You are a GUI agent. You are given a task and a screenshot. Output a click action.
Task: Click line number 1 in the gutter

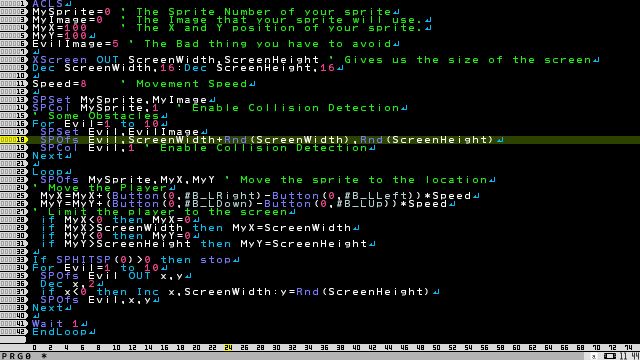pyautogui.click(x=13, y=3)
